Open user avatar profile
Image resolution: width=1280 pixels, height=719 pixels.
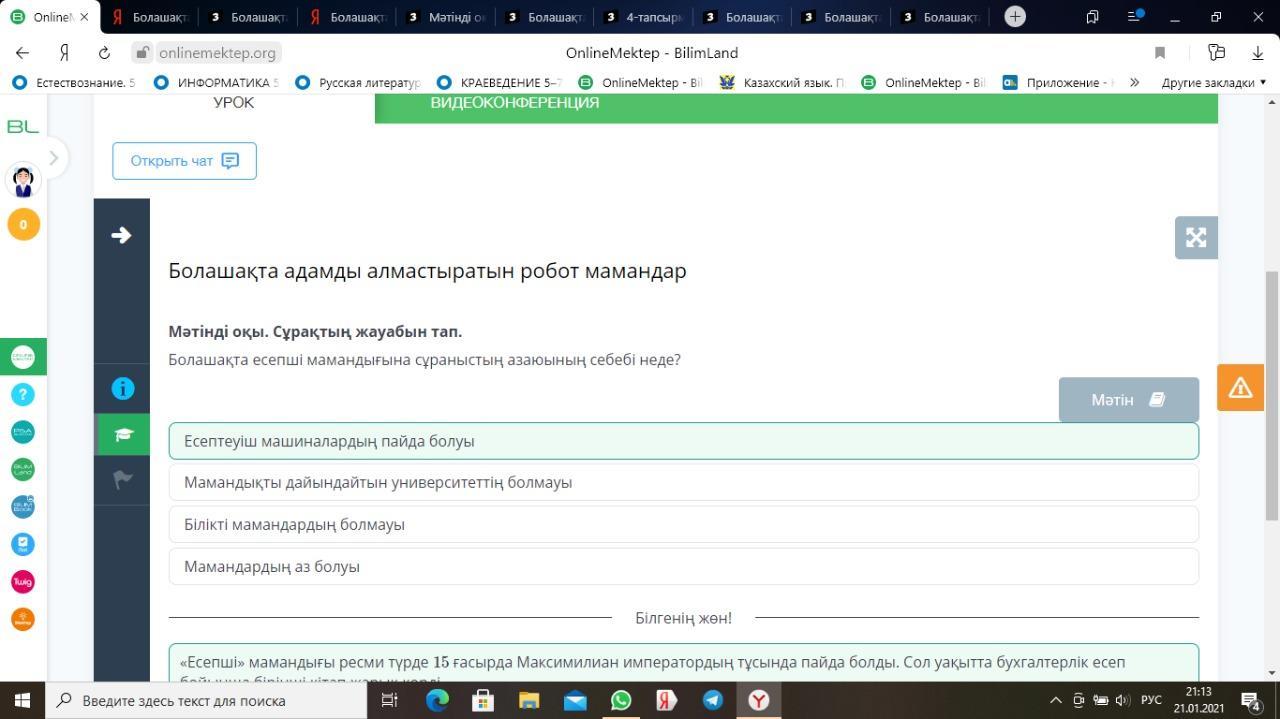[x=23, y=181]
